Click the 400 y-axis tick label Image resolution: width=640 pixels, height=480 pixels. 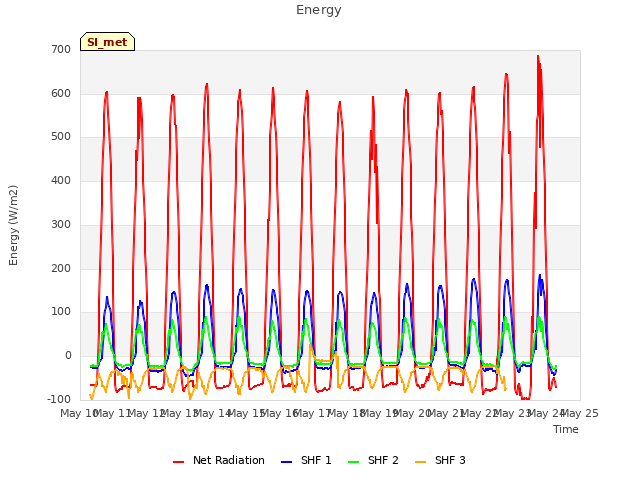click(x=61, y=180)
